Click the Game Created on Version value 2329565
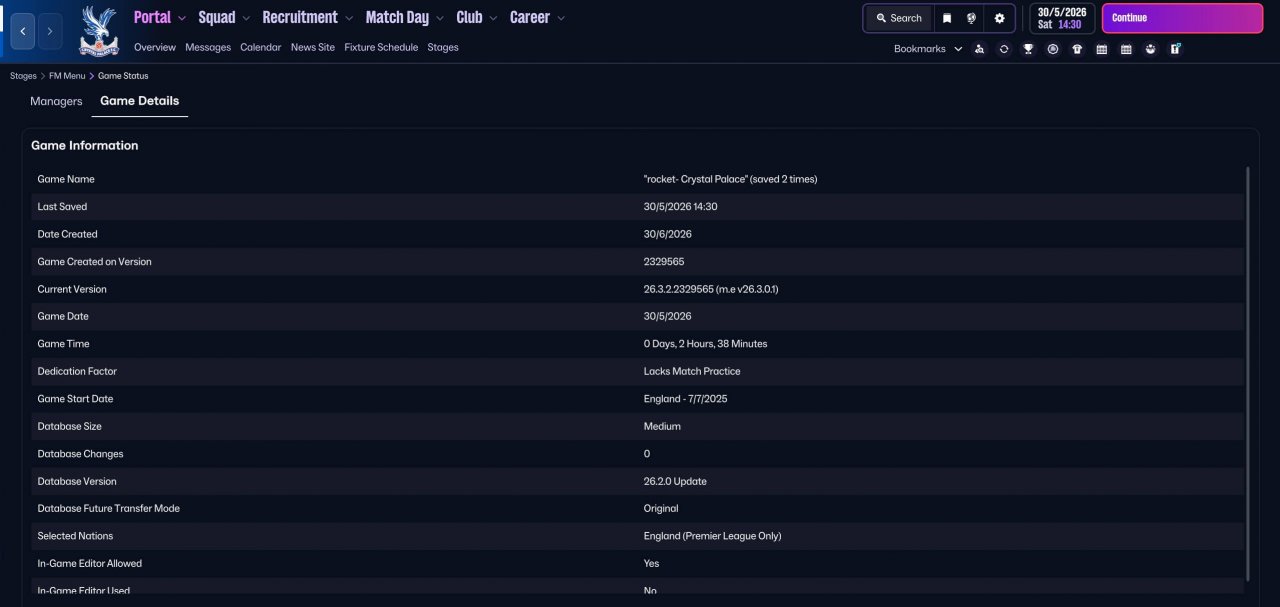 [664, 262]
